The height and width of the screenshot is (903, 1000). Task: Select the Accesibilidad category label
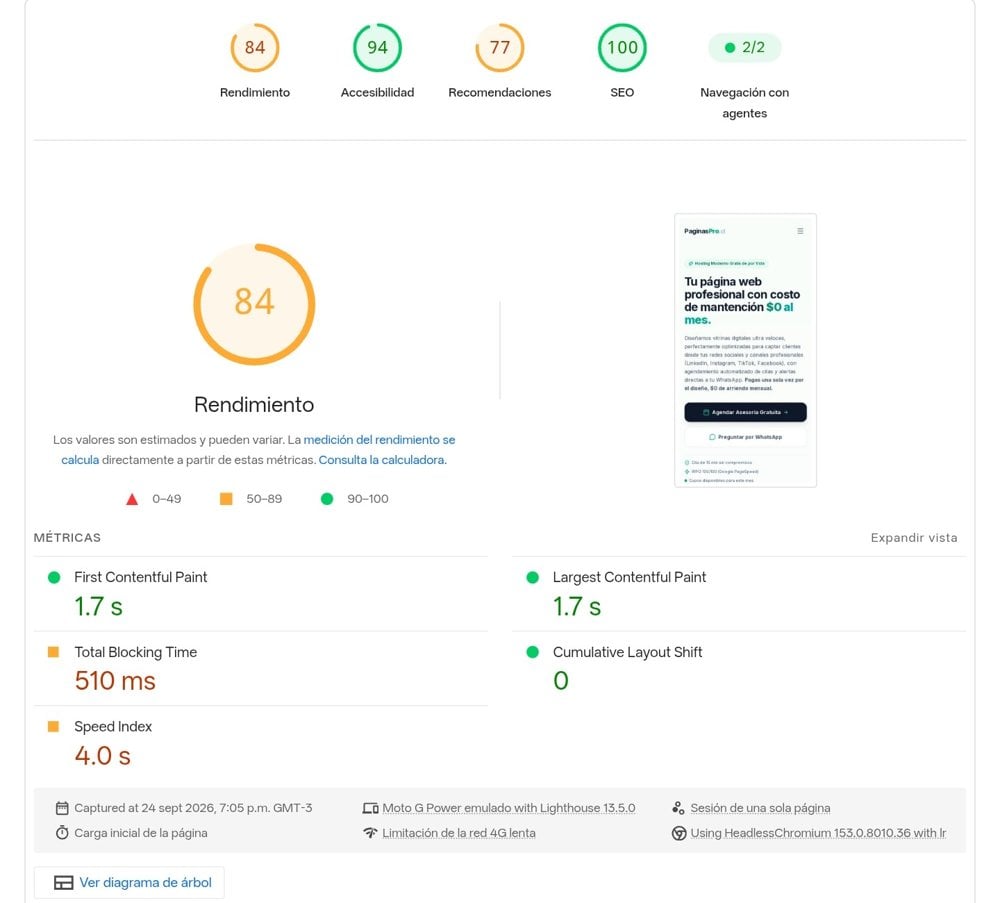point(377,92)
